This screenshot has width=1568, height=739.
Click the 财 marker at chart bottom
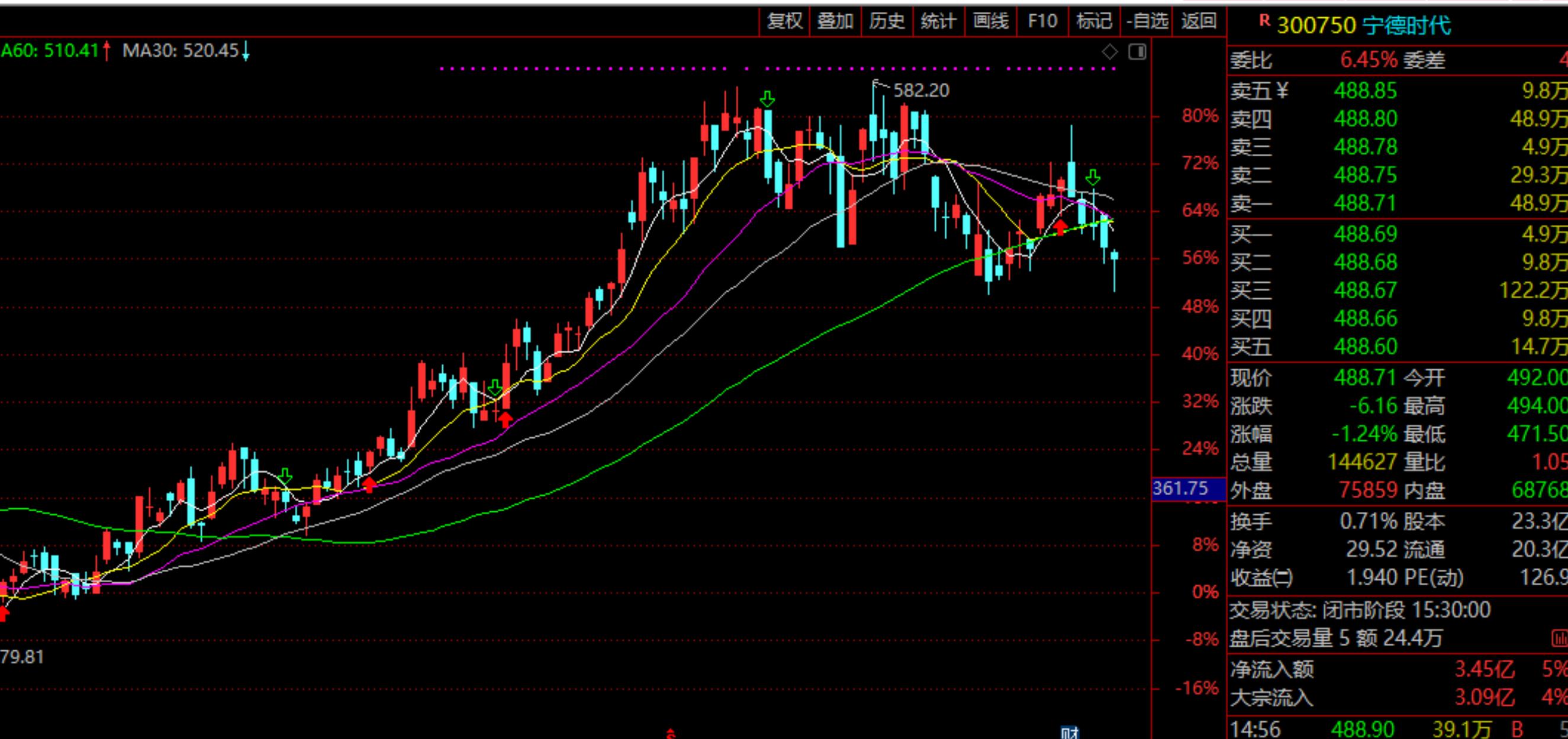(x=1070, y=733)
